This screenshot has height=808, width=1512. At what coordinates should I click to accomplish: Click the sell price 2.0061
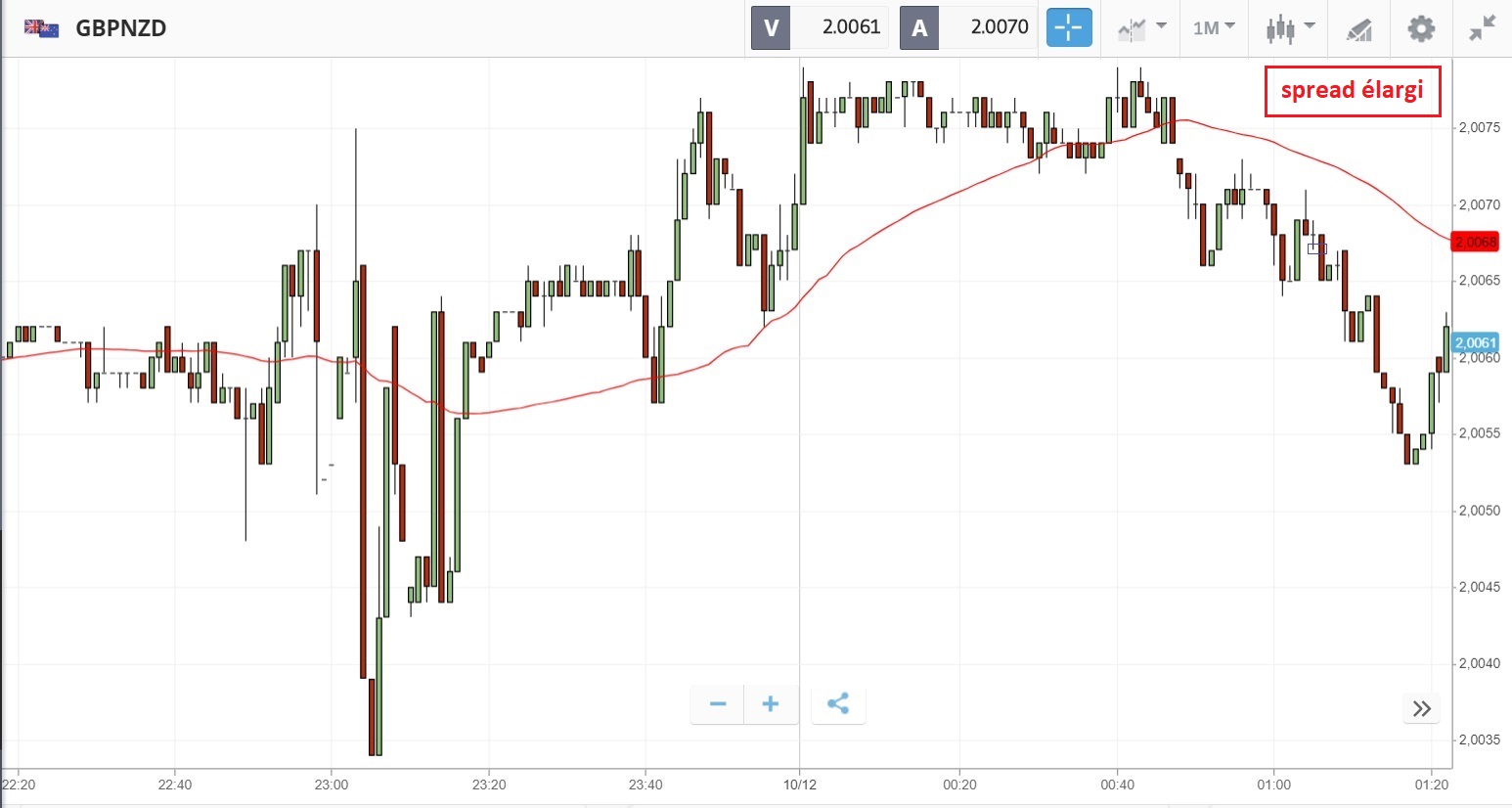point(851,27)
